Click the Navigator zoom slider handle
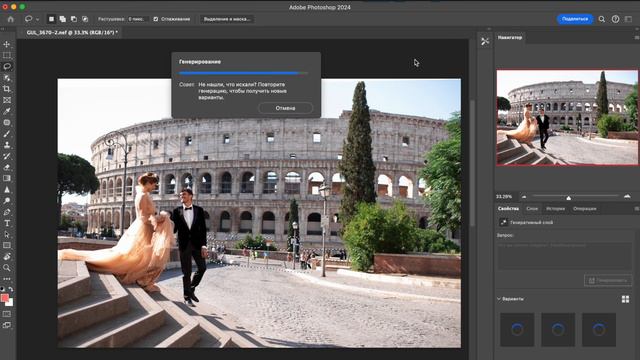The width and height of the screenshot is (640, 360). tap(569, 198)
